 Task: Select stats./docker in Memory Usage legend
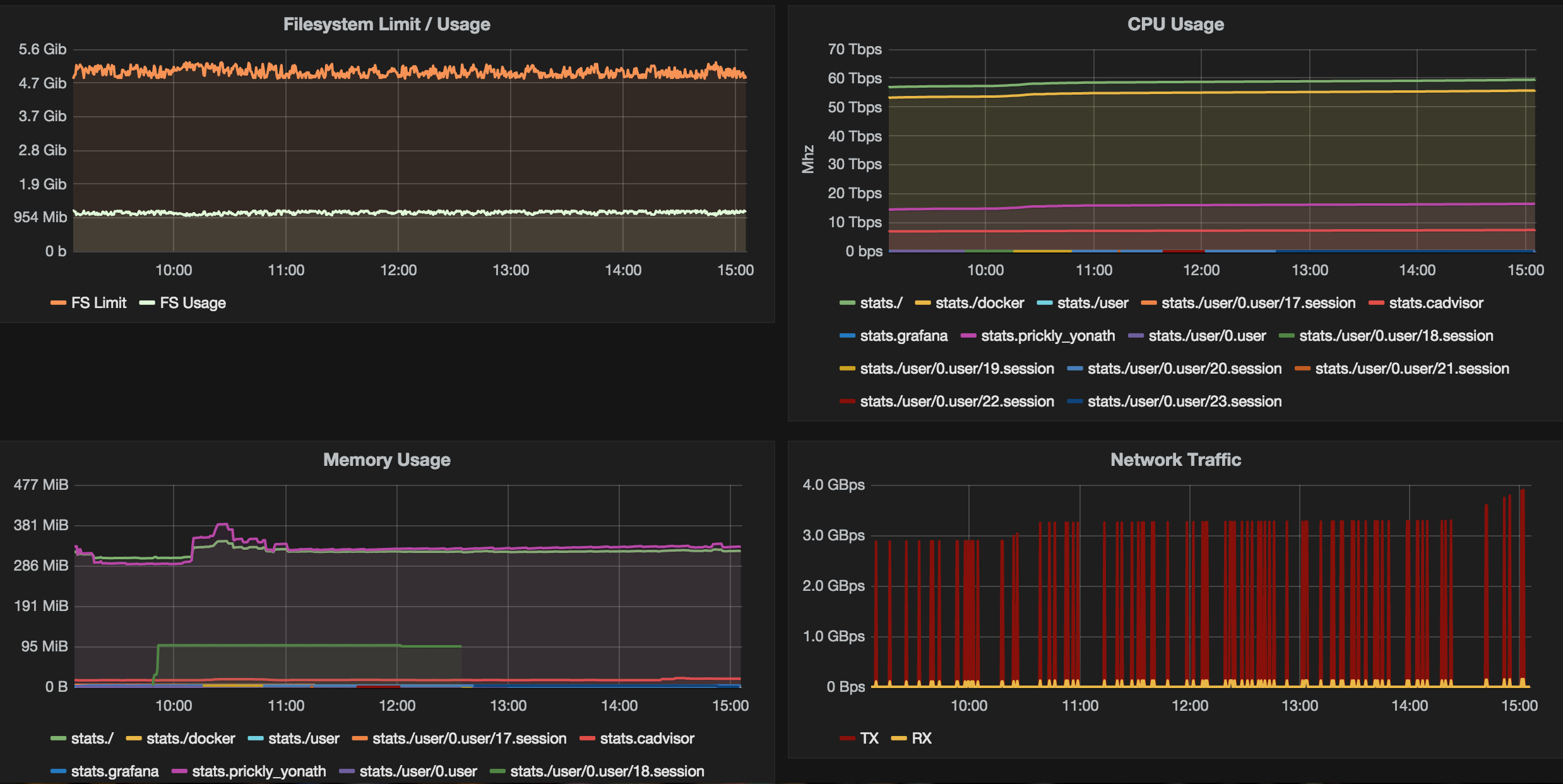click(x=191, y=739)
